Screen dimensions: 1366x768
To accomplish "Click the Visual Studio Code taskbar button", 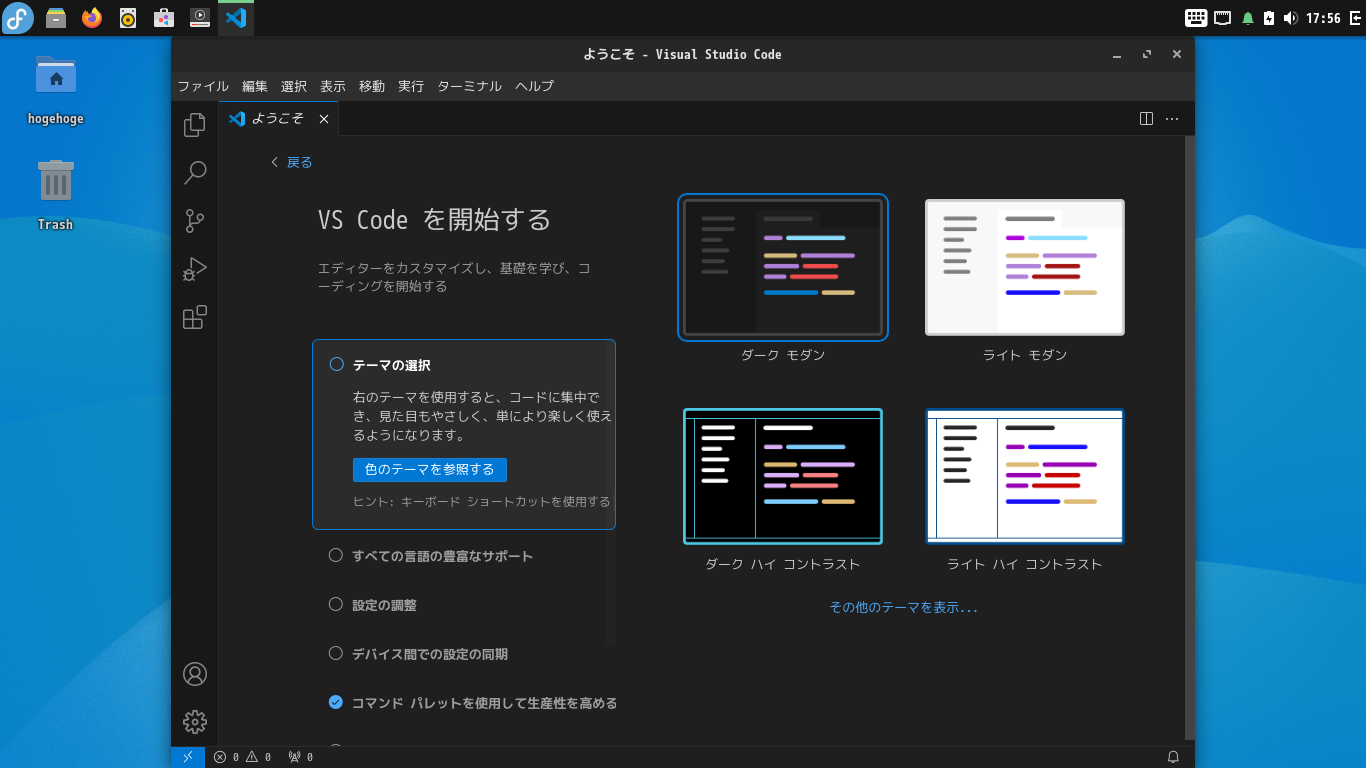I will pyautogui.click(x=236, y=18).
